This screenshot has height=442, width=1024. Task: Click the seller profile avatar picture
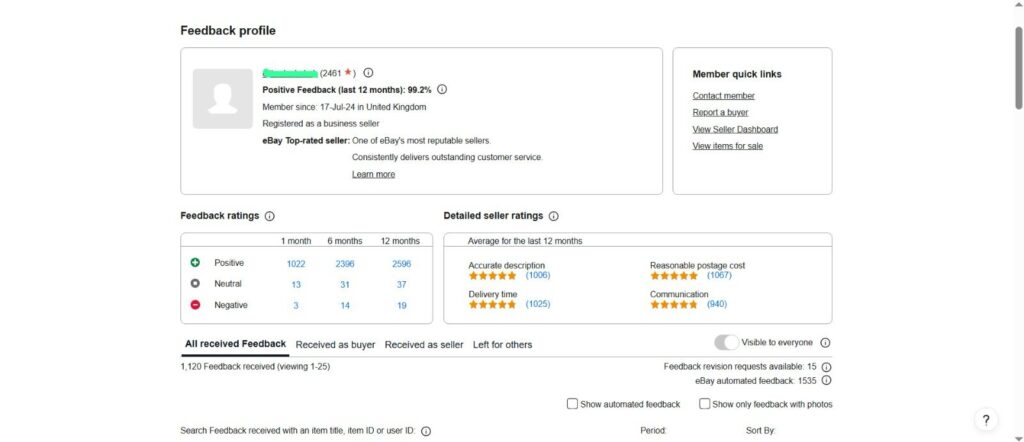tap(222, 99)
